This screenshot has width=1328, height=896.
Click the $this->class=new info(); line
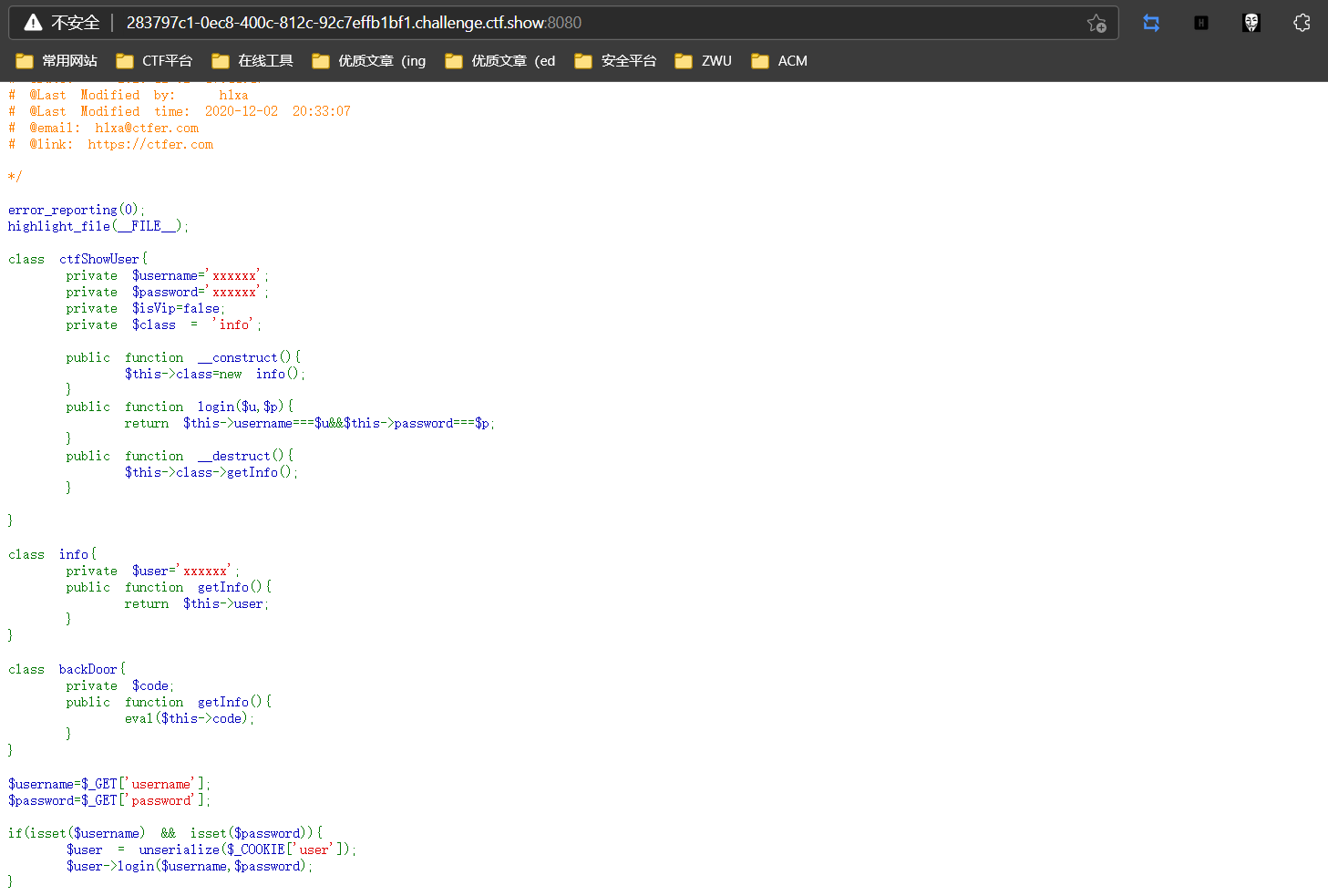coord(215,375)
